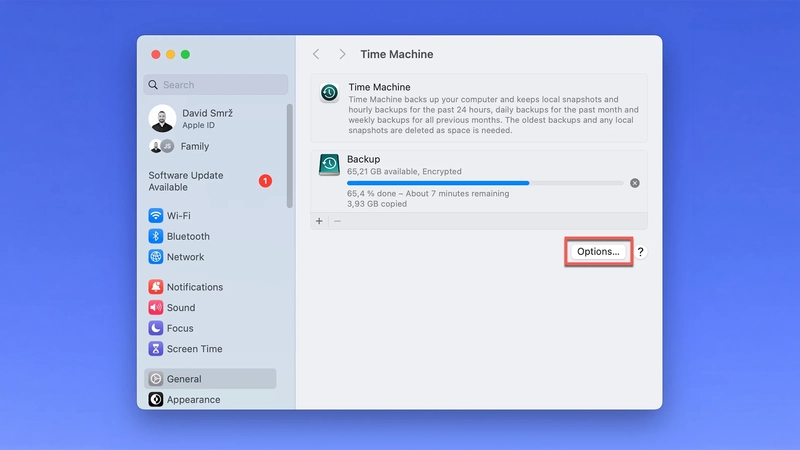Image resolution: width=800 pixels, height=450 pixels.
Task: Click into the Search field
Action: (x=216, y=85)
